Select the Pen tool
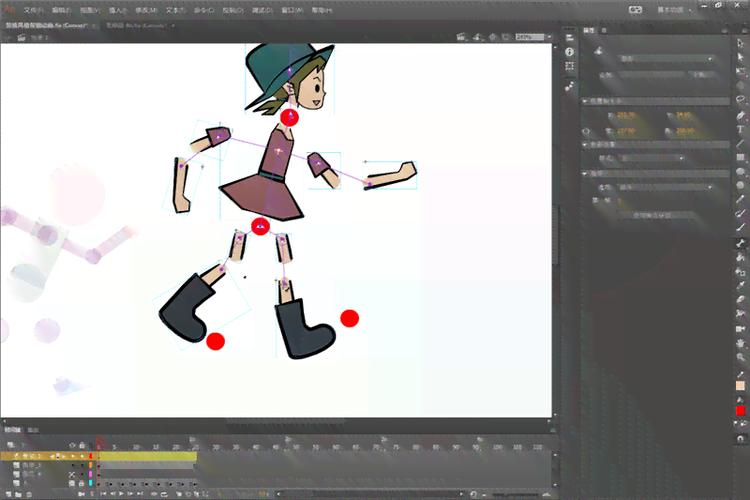The image size is (750, 500). click(740, 115)
